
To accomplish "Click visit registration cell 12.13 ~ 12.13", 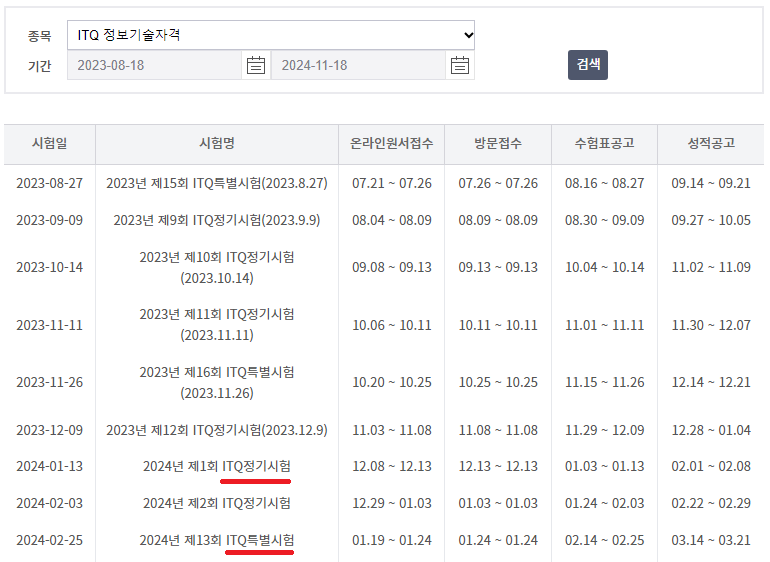I will click(498, 466).
